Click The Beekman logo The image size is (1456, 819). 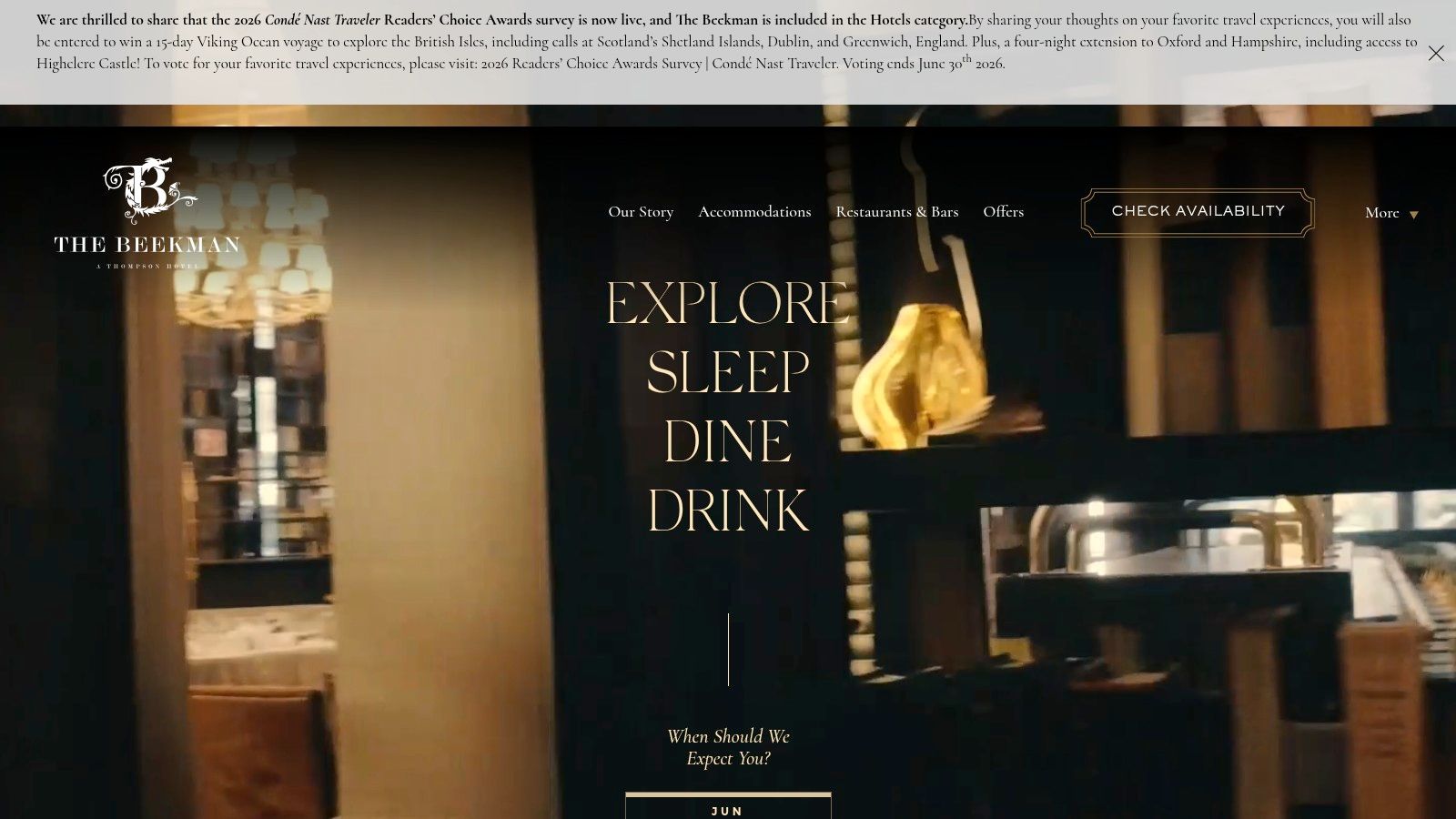point(147,214)
